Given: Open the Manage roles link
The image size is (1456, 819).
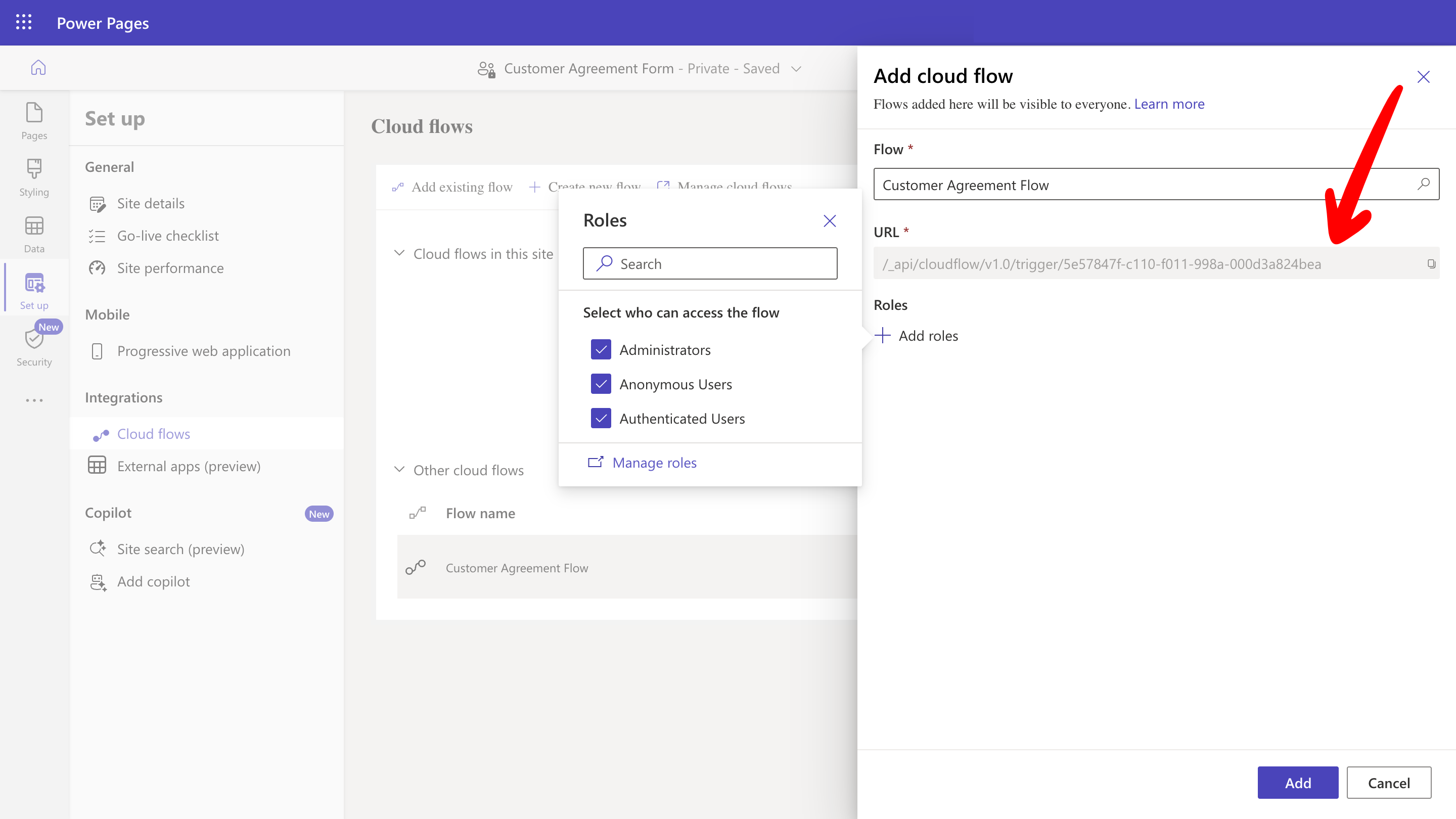Looking at the screenshot, I should [x=654, y=463].
